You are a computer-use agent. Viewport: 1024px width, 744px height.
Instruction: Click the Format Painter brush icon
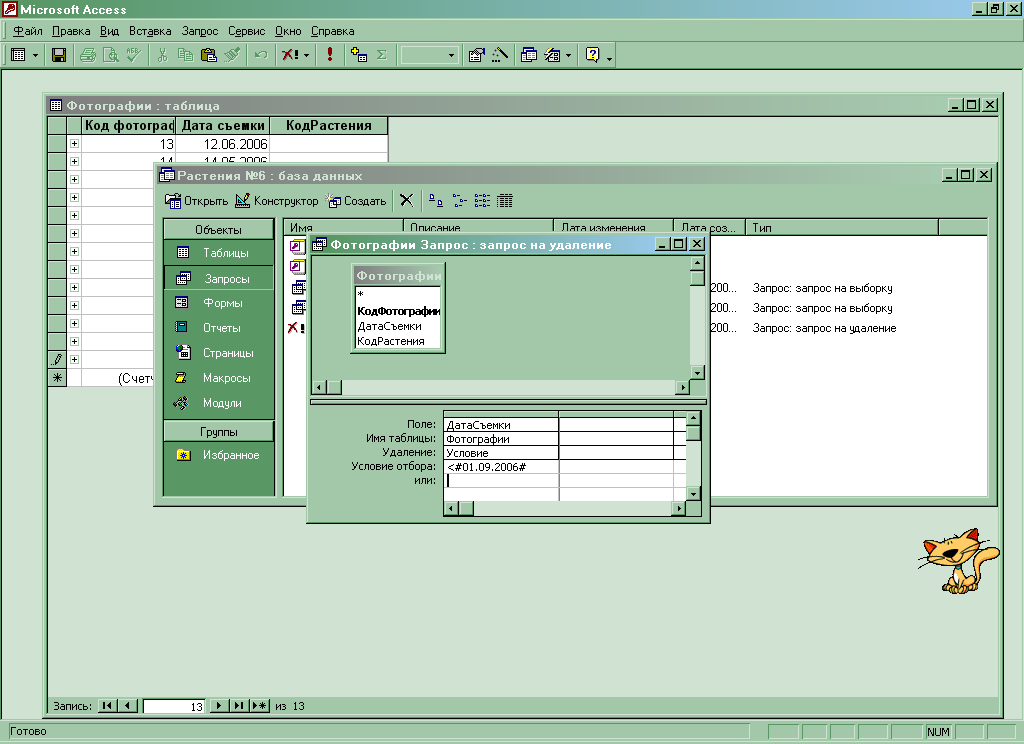[232, 55]
